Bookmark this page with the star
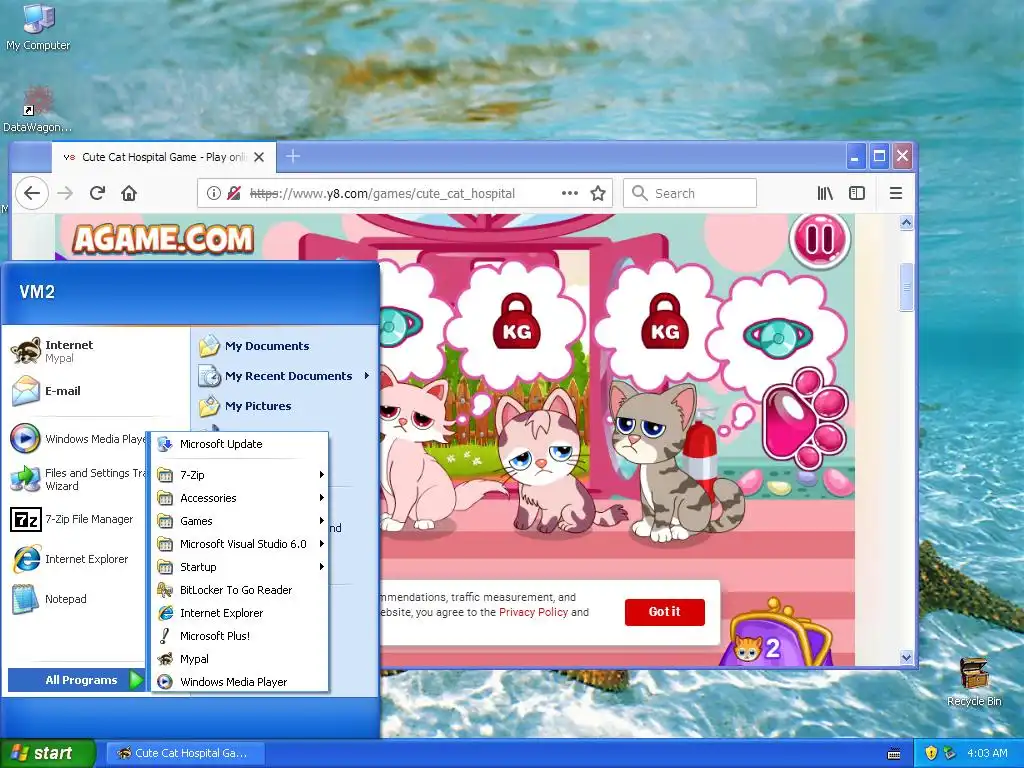 598,193
